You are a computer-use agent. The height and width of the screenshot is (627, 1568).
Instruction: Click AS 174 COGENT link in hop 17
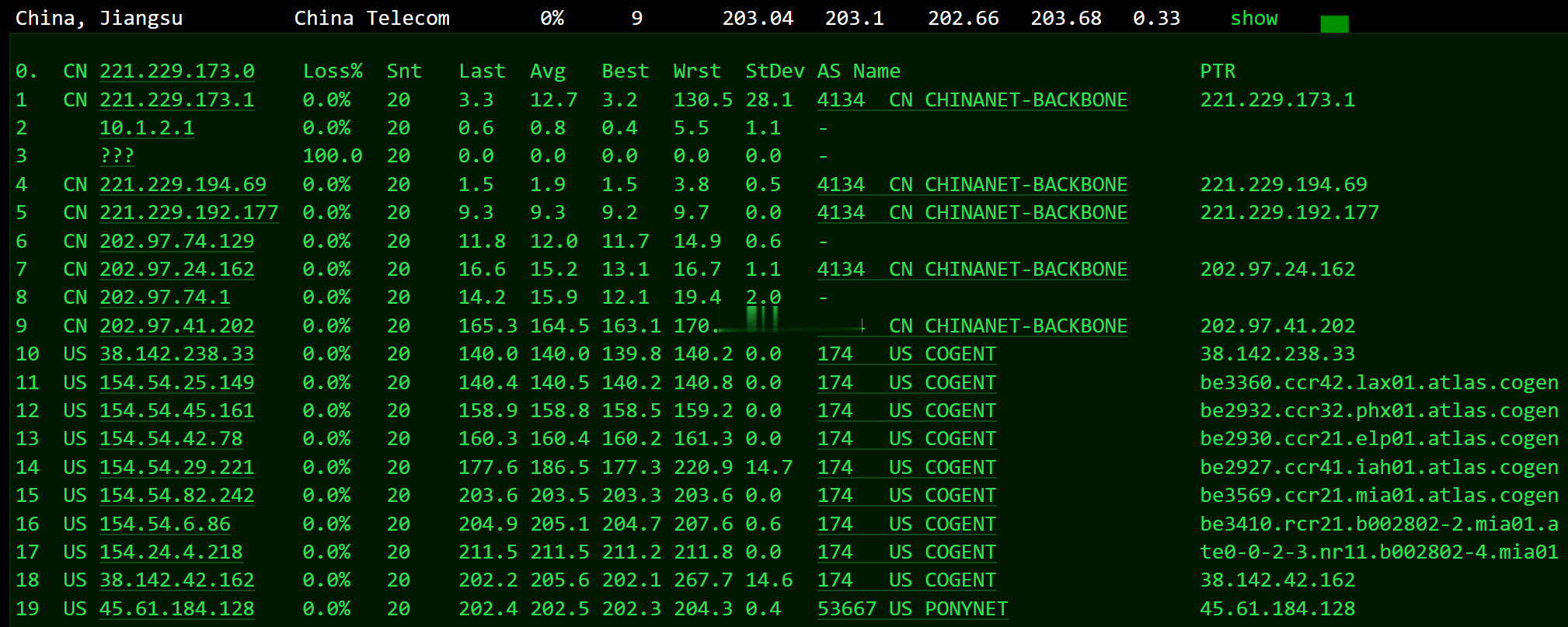[907, 552]
